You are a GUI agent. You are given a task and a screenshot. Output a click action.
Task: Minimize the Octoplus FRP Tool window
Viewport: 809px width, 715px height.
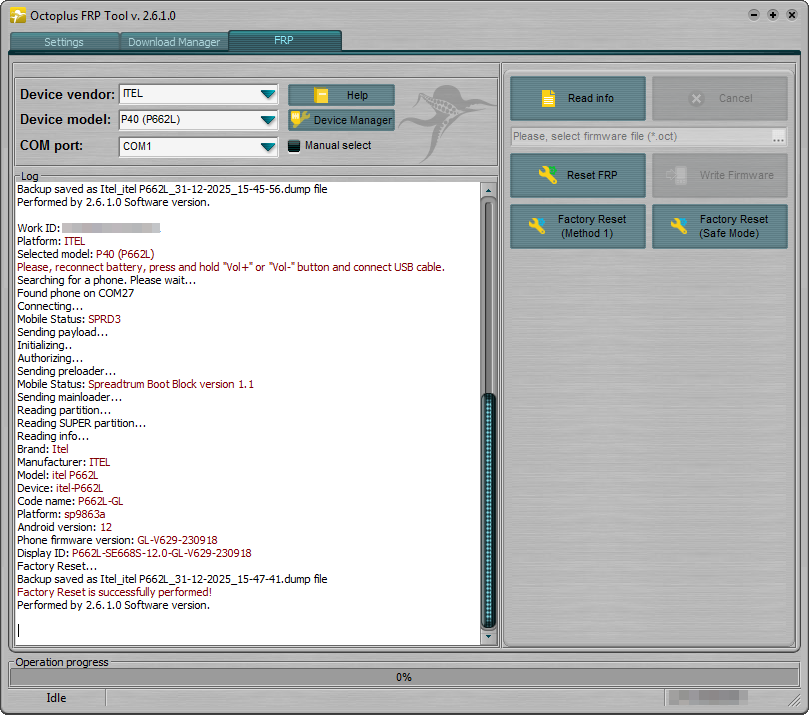pos(754,15)
